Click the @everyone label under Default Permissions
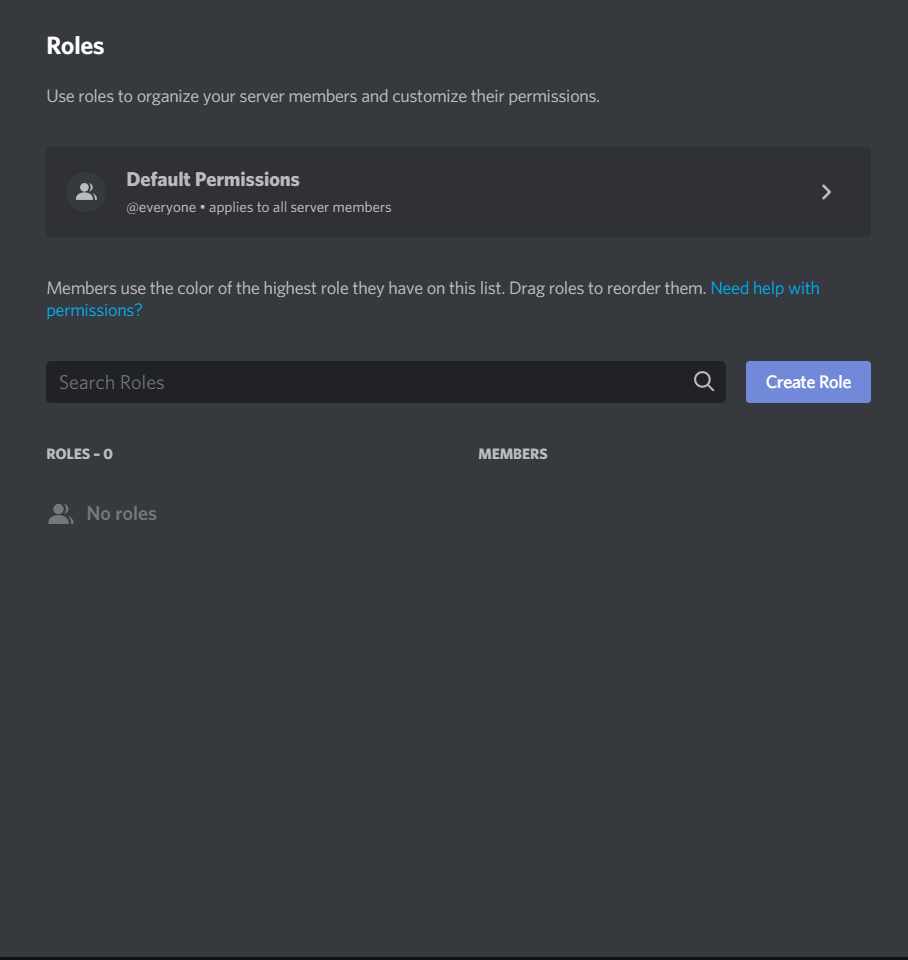 (161, 207)
